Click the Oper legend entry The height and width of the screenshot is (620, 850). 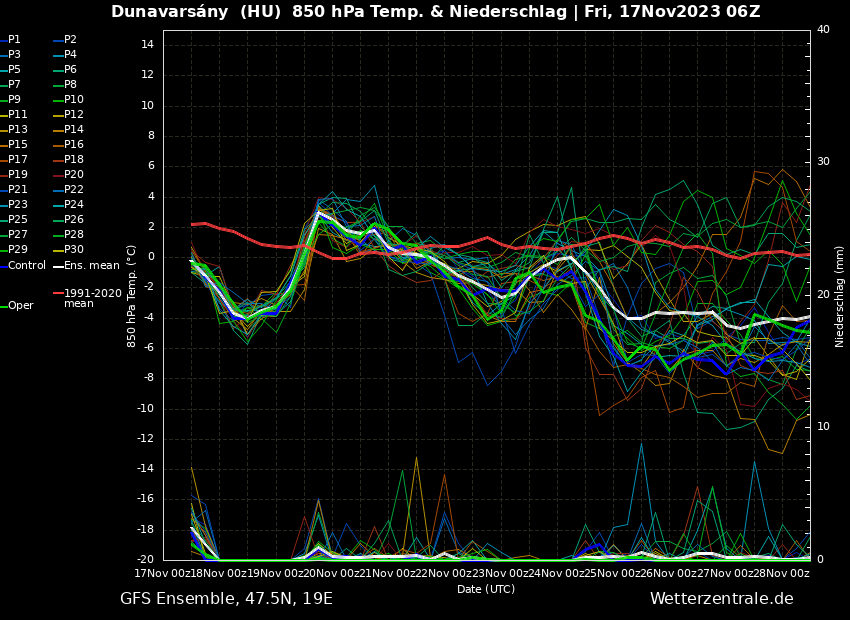(x=20, y=306)
